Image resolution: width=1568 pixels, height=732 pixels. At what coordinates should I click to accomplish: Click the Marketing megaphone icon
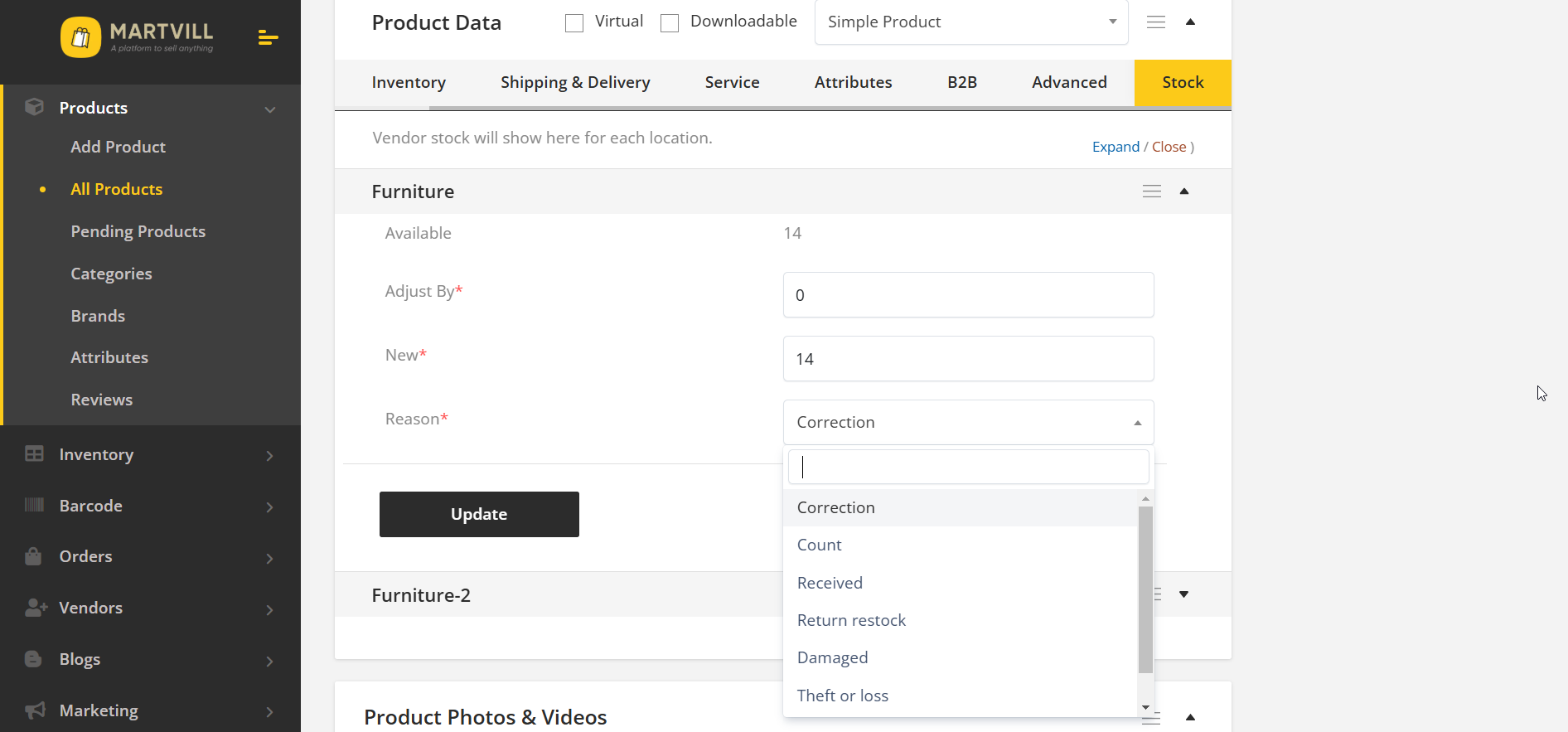[x=35, y=710]
